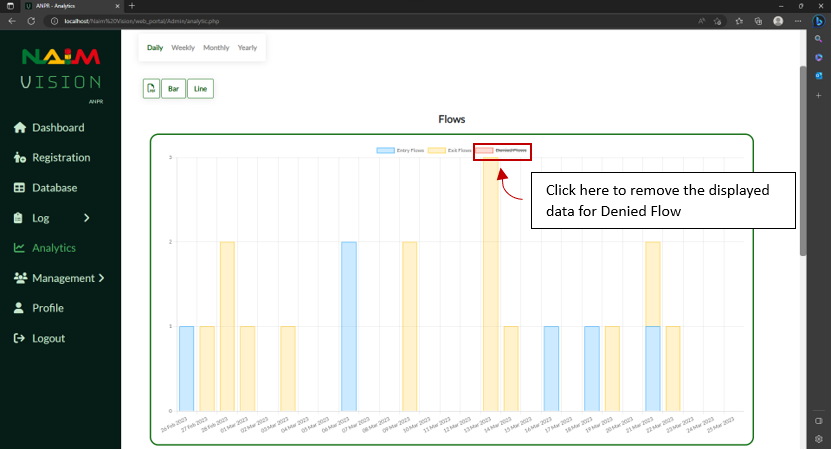Click the Registration icon in sidebar
Screen dimensions: 833x450
click(x=20, y=157)
